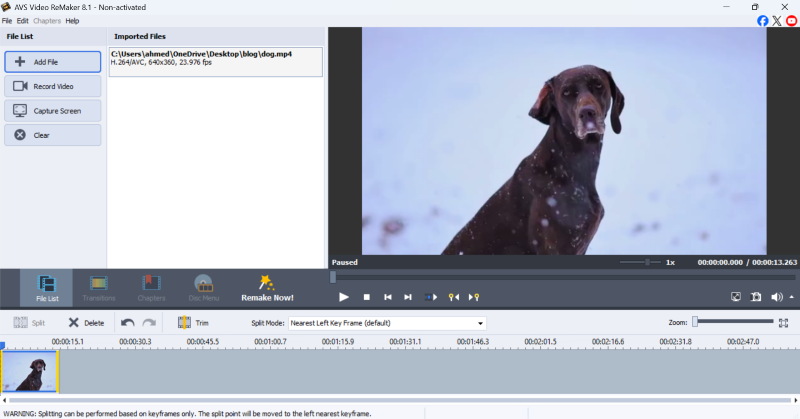
Task: Go to the next keyframe marker
Action: 474,297
